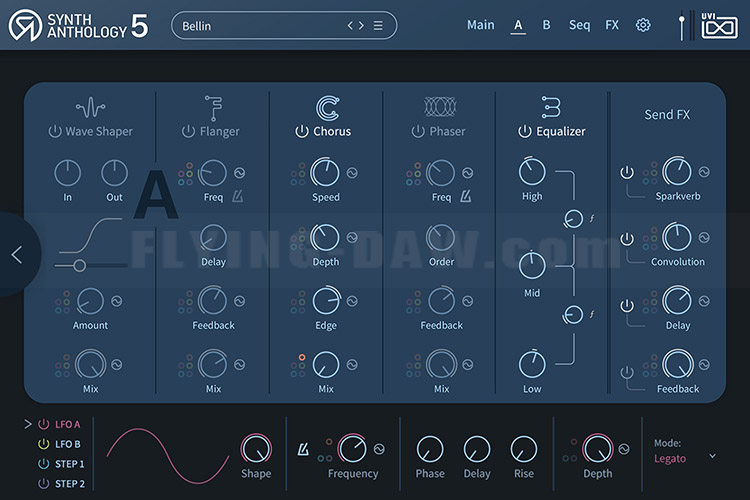Click the LFO Frequency tempo sync icon

[303, 449]
